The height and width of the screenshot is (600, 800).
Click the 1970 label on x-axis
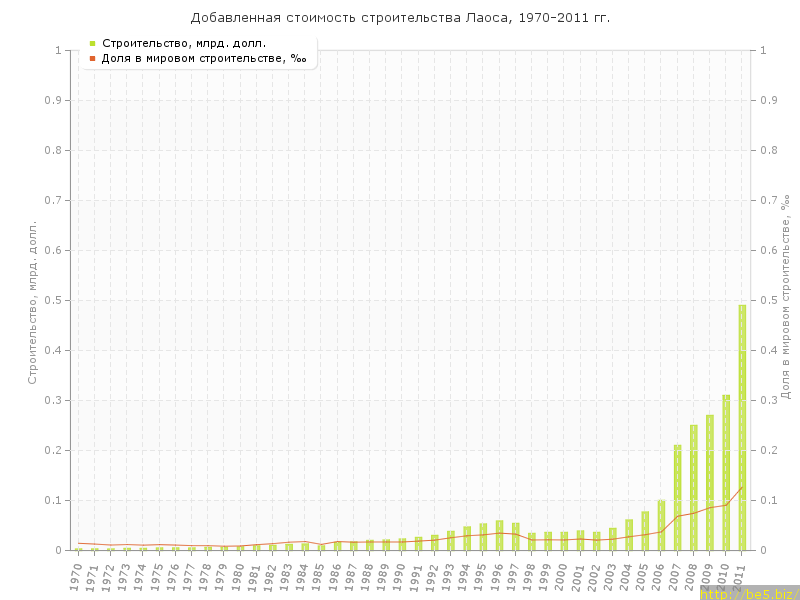[77, 577]
